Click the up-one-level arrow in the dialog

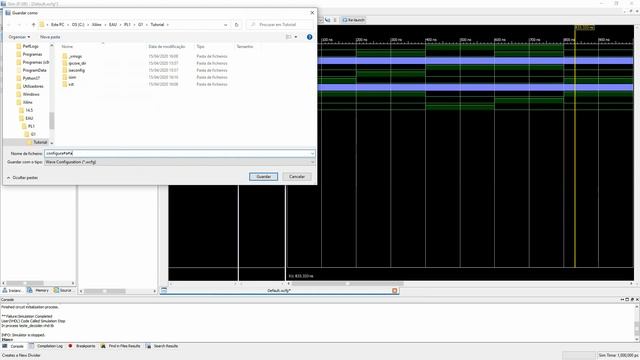tap(33, 25)
